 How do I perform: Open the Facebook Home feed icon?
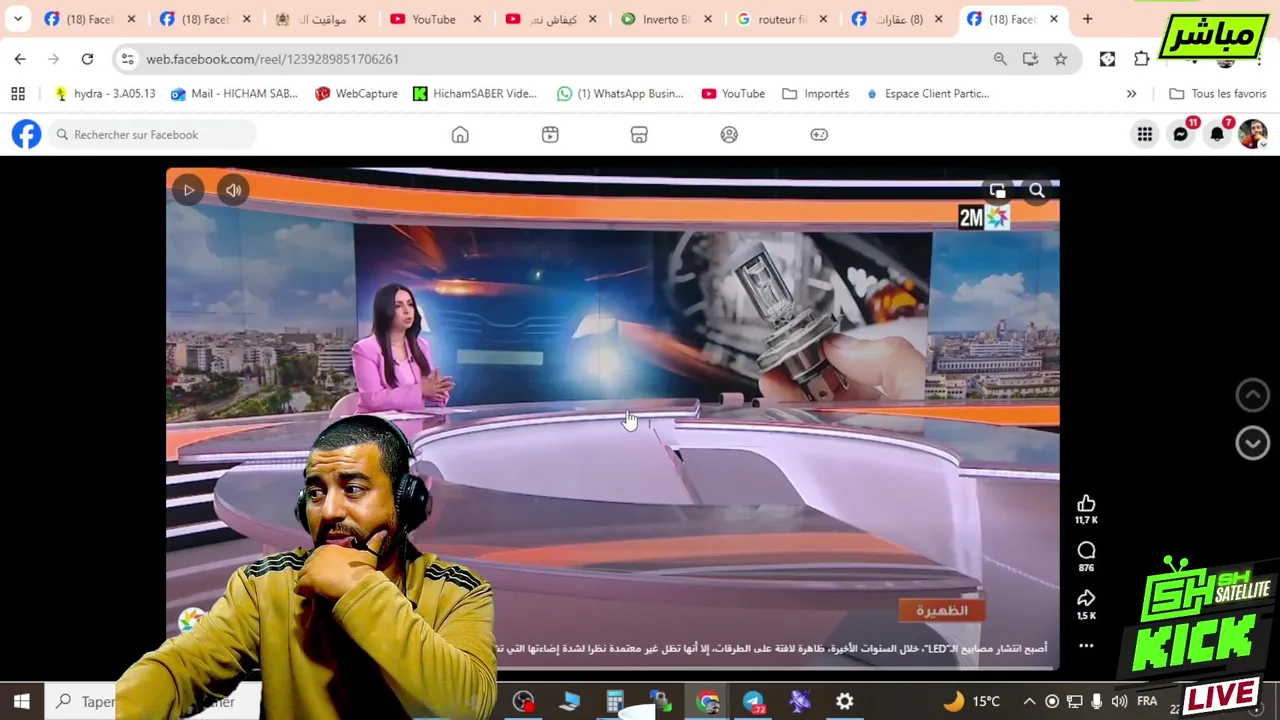tap(460, 135)
